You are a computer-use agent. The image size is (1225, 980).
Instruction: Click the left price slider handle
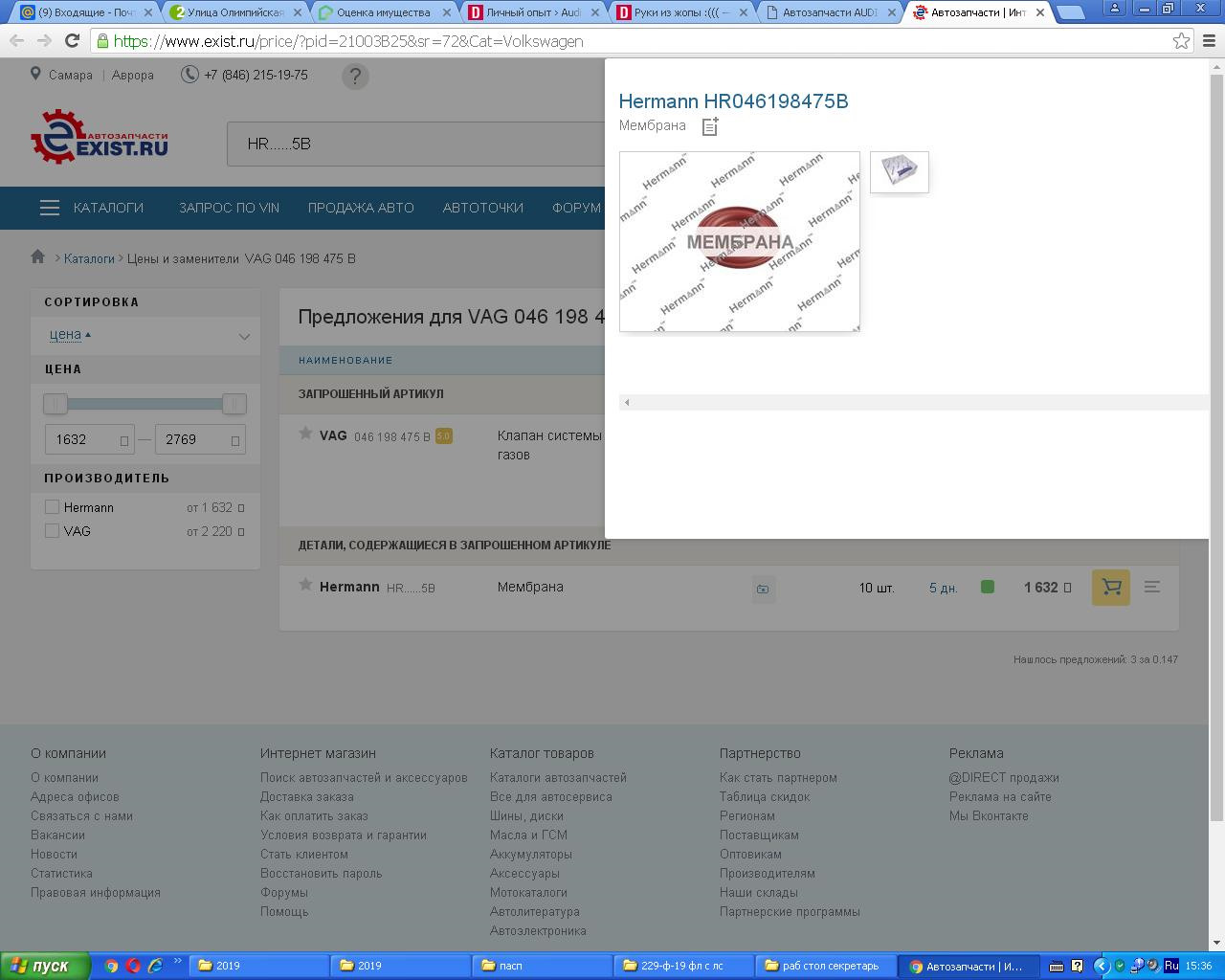click(56, 404)
